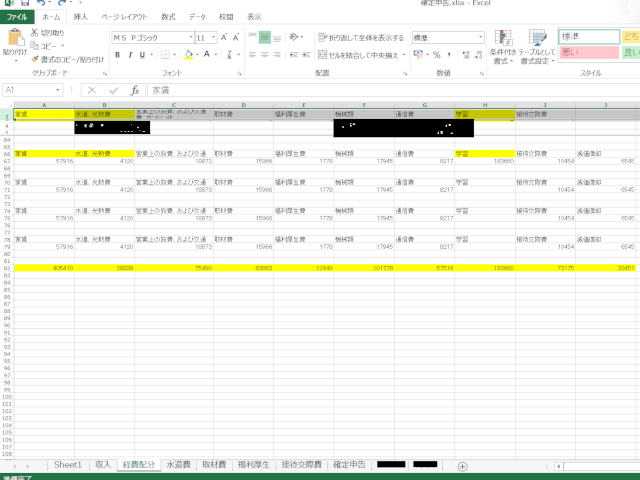The height and width of the screenshot is (480, 640).
Task: Switch to the 数式 (Formulas) ribbon tab
Action: pos(168,17)
